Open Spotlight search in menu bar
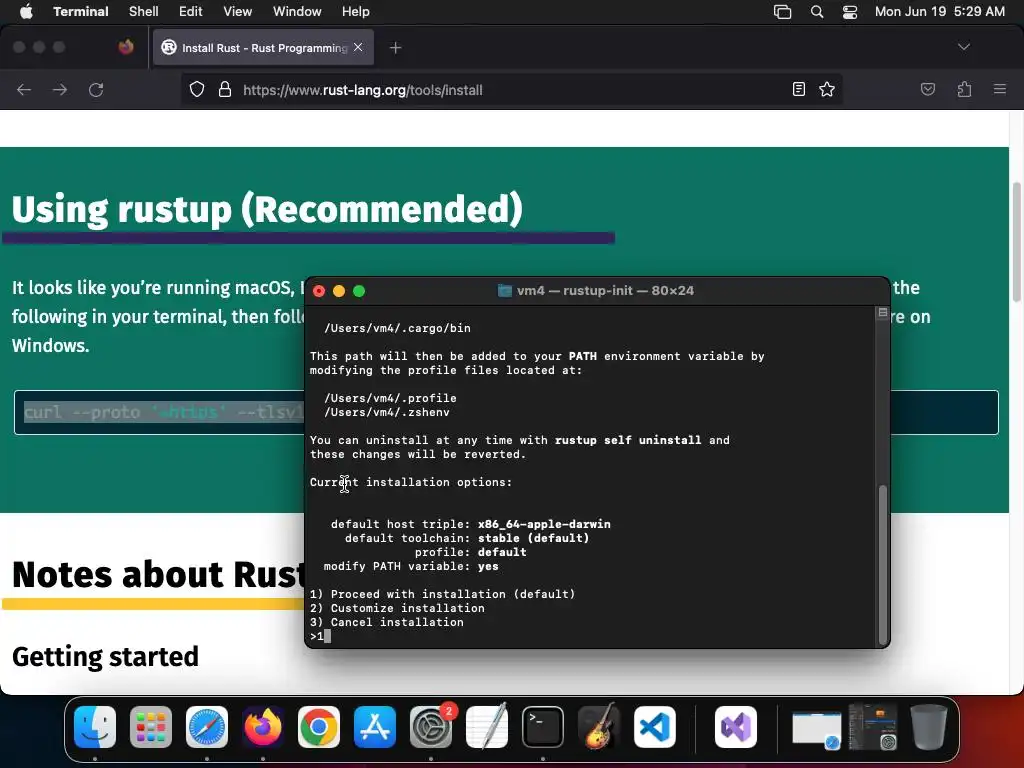Viewport: 1024px width, 768px height. 817,12
